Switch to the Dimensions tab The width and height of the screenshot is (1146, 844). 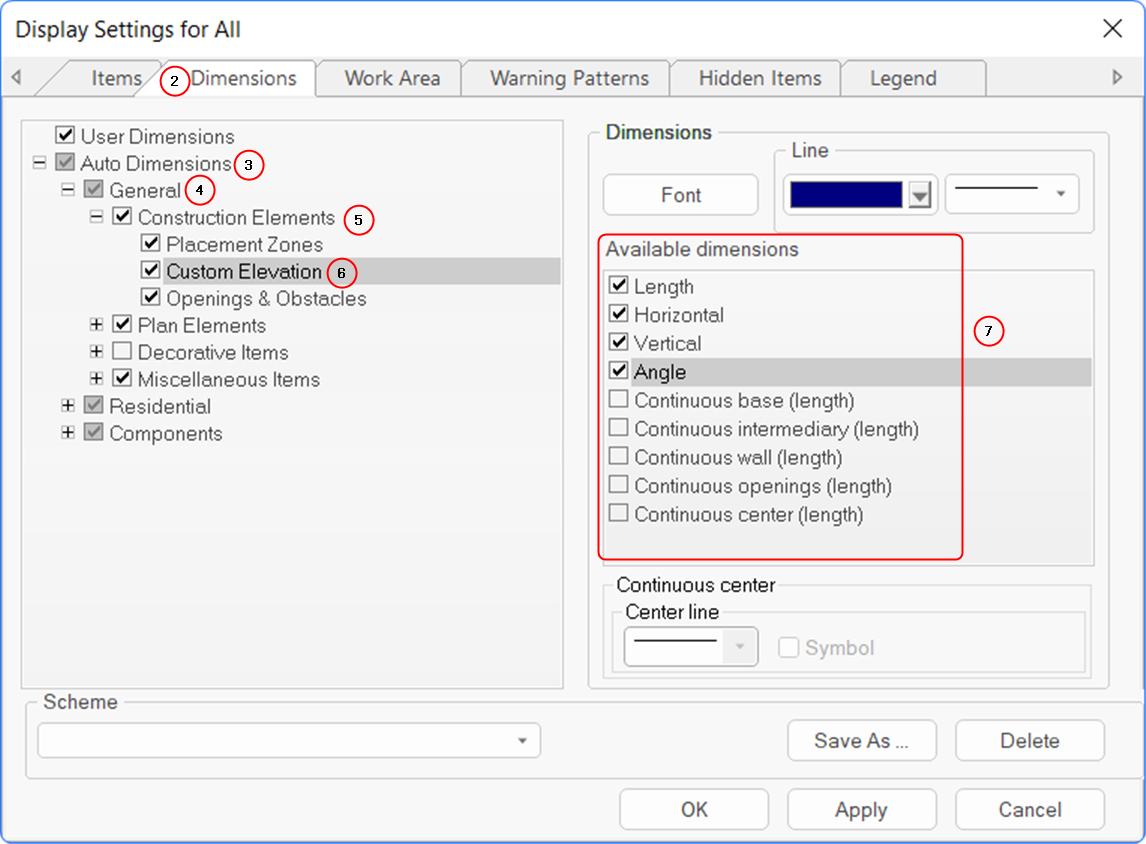243,78
